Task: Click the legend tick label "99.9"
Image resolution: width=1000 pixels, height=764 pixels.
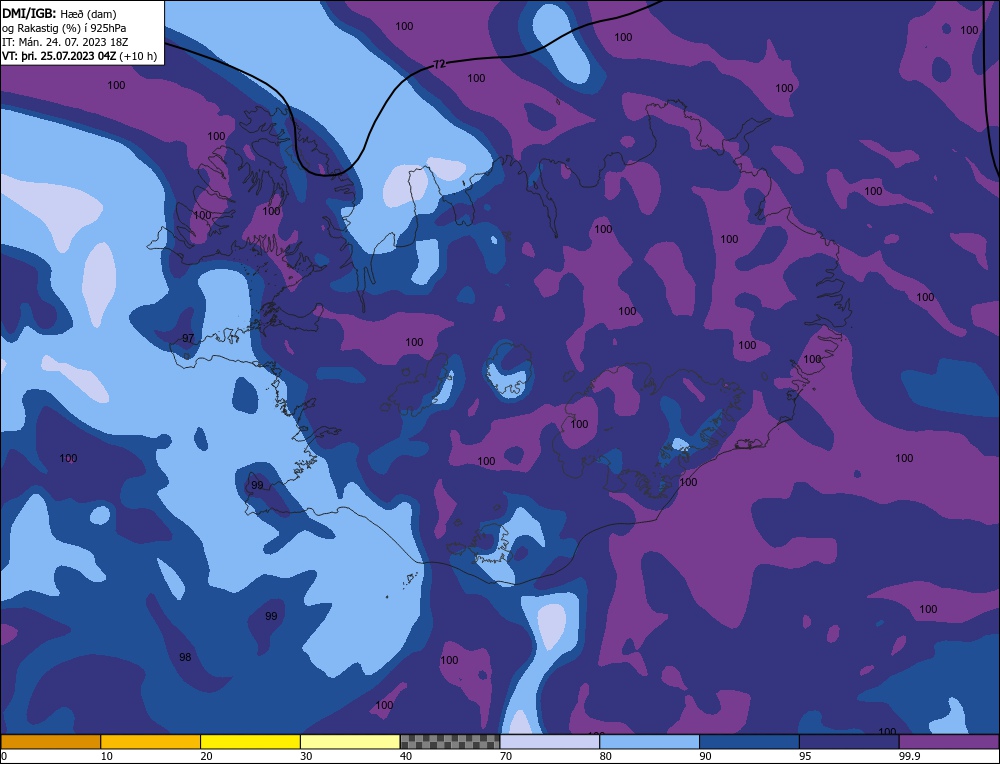Action: [909, 756]
